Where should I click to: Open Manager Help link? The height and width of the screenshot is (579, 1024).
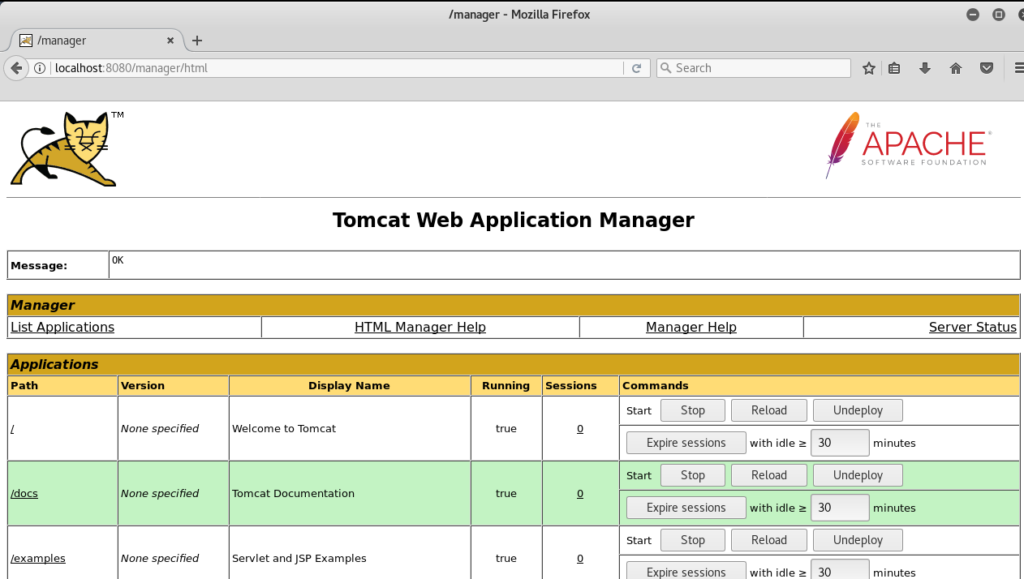coord(691,327)
